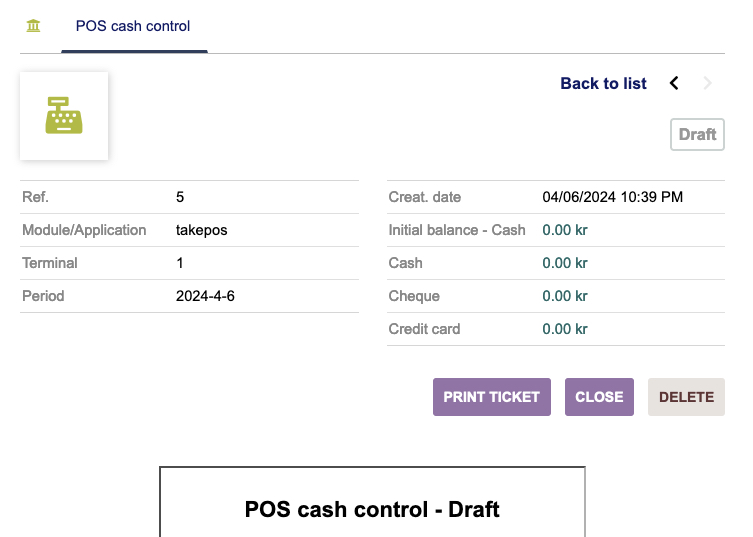This screenshot has height=537, width=753.
Task: Click the bank building icon tab
Action: pyautogui.click(x=33, y=26)
